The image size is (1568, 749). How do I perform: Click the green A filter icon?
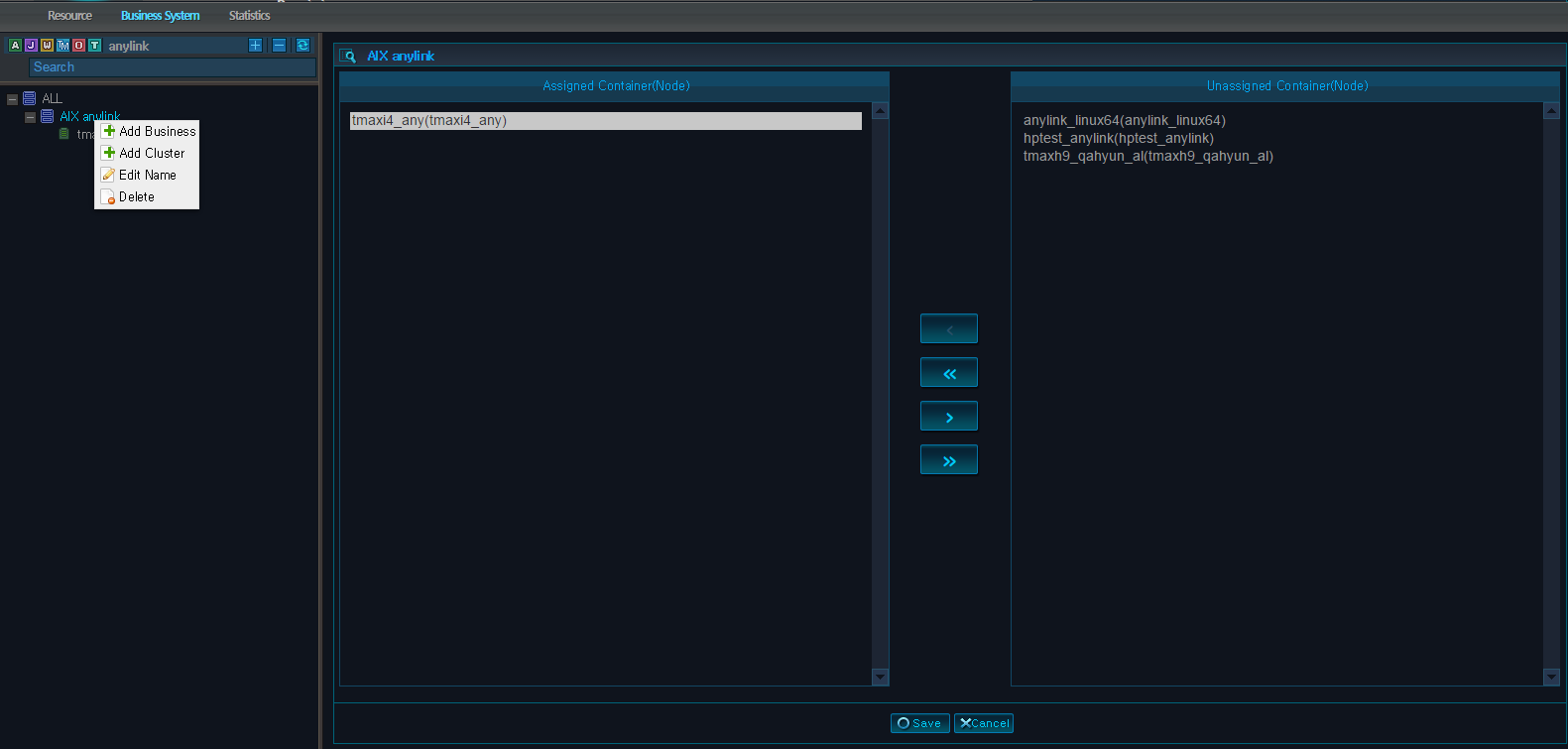tap(15, 46)
